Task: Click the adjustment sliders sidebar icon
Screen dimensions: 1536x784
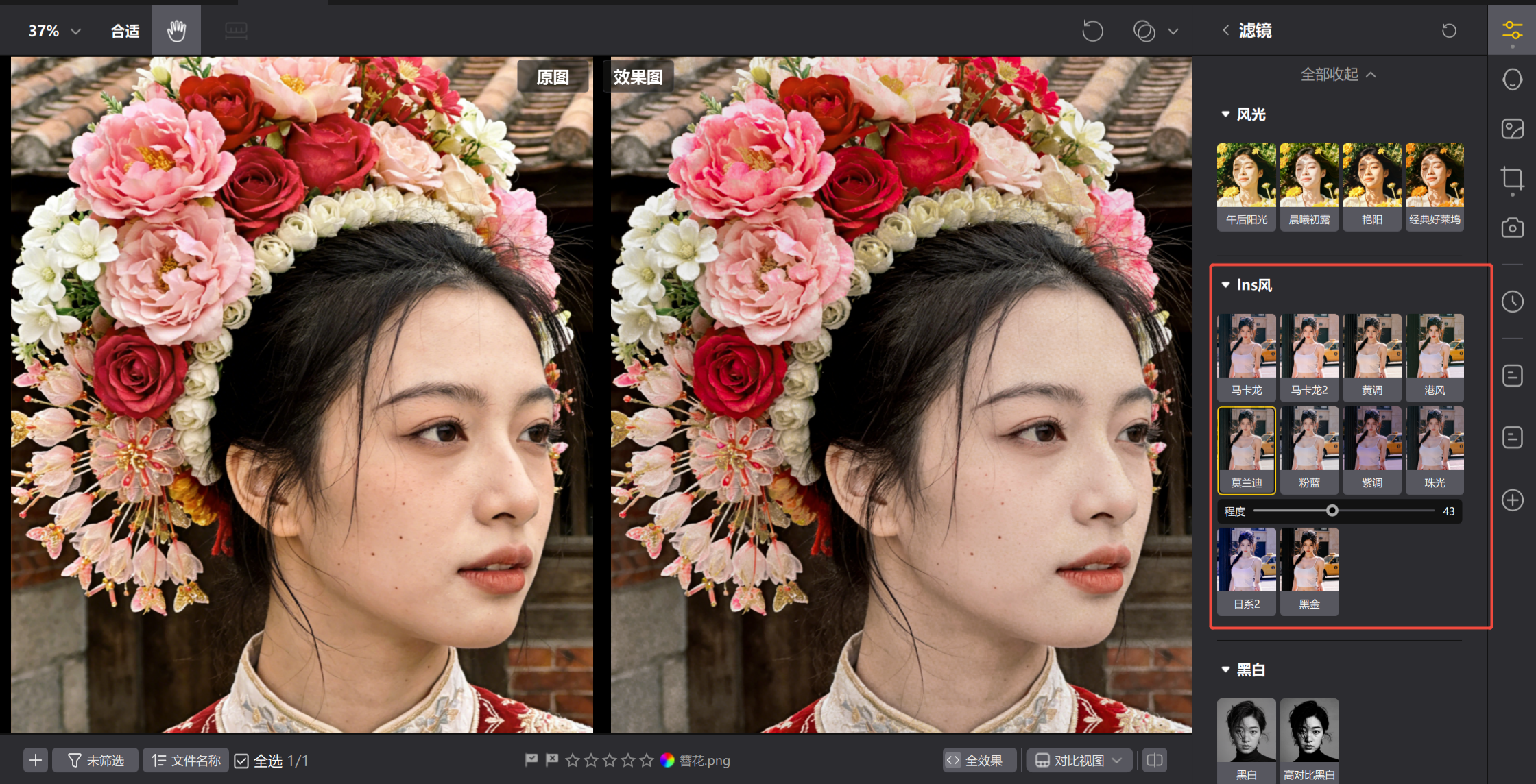Action: point(1512,30)
